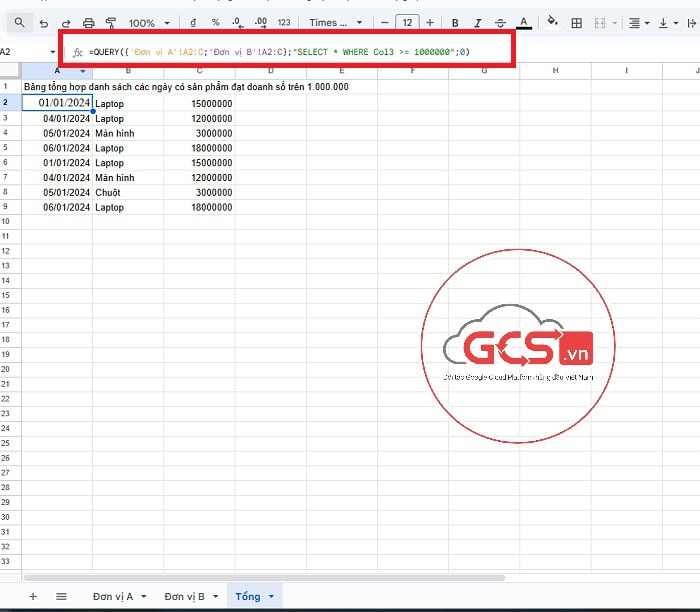Open the fill color picker
Viewport: 700px width, 612px height.
pyautogui.click(x=553, y=22)
